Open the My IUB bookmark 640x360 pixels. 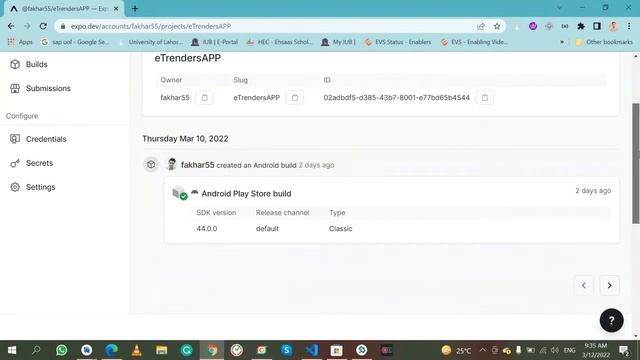tap(338, 42)
